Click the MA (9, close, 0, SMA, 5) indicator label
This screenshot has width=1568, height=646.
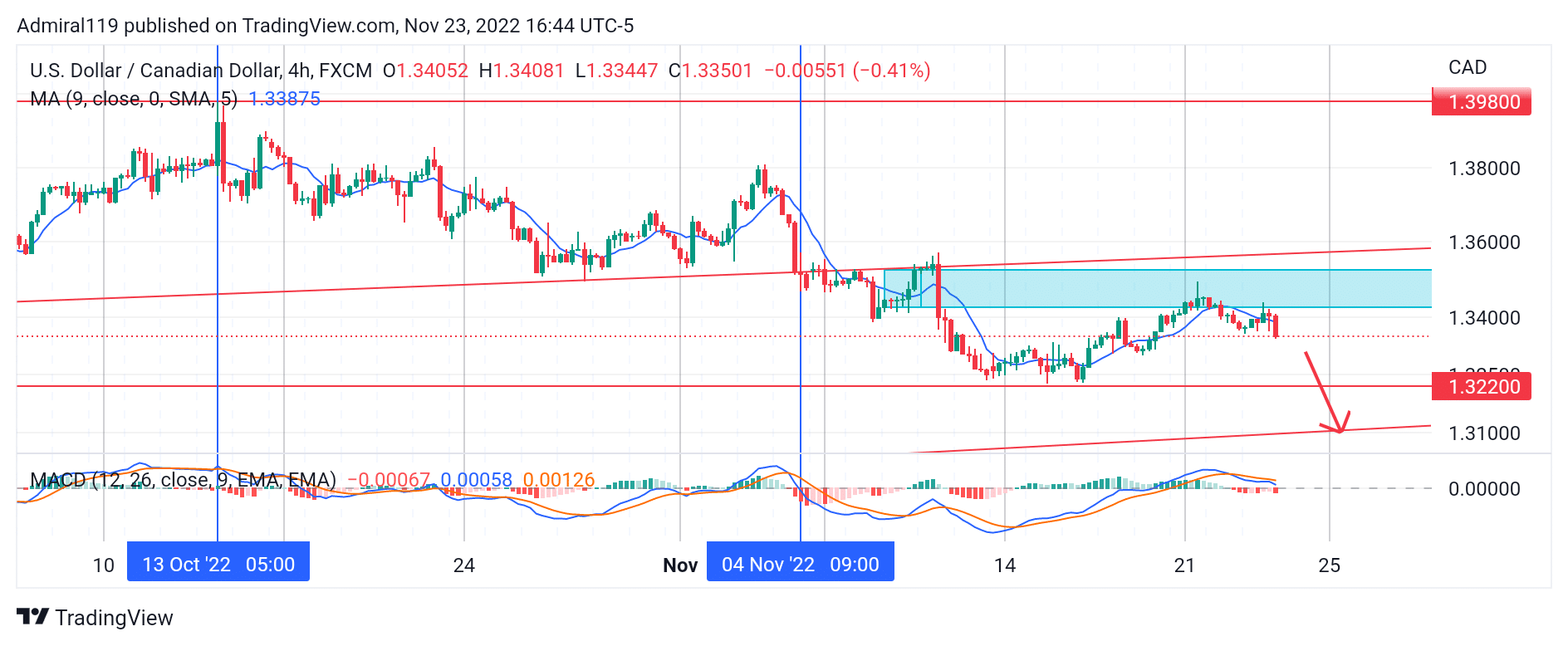(134, 99)
